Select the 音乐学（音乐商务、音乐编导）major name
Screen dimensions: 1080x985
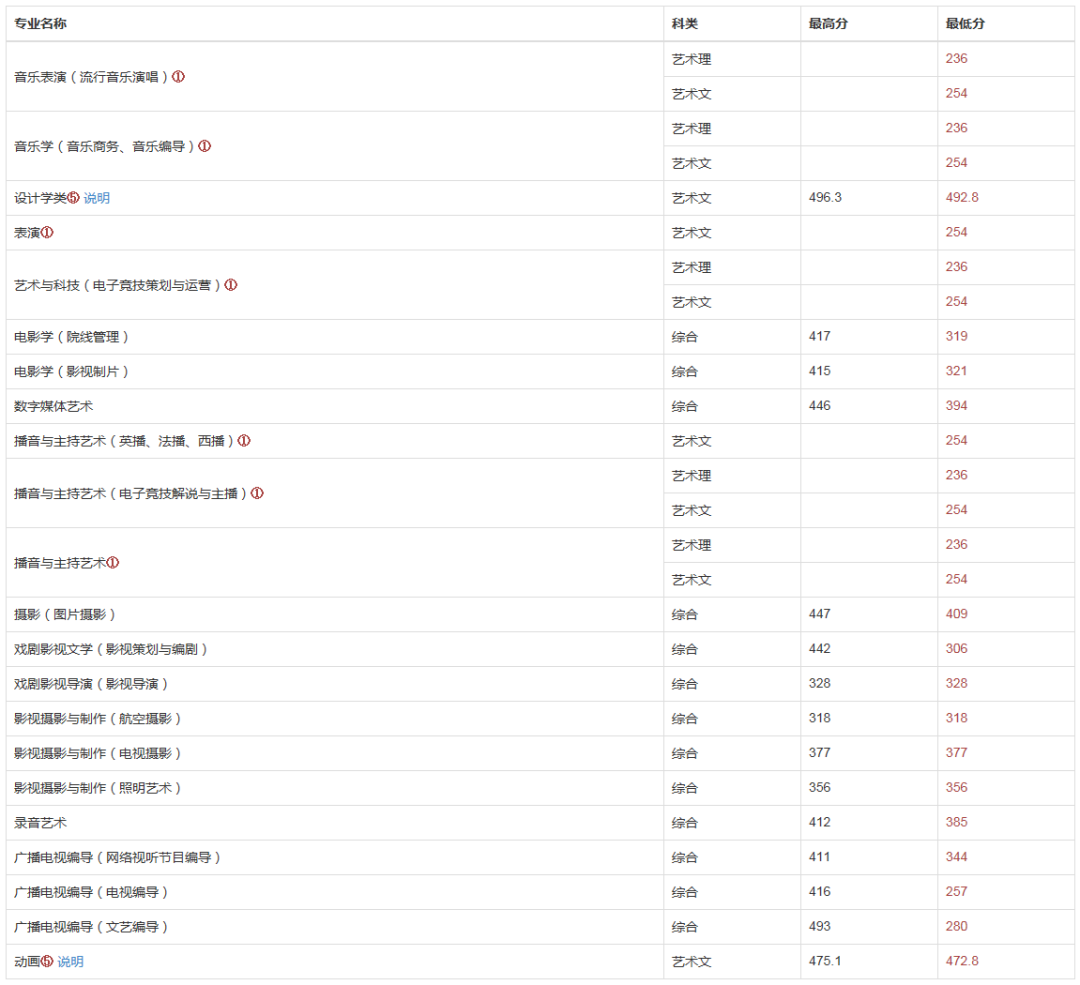[105, 147]
